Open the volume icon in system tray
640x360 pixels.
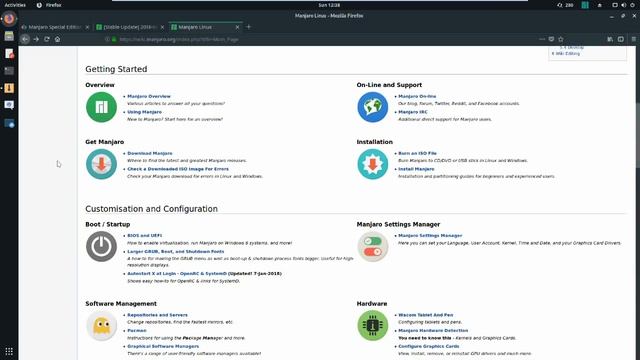click(624, 5)
